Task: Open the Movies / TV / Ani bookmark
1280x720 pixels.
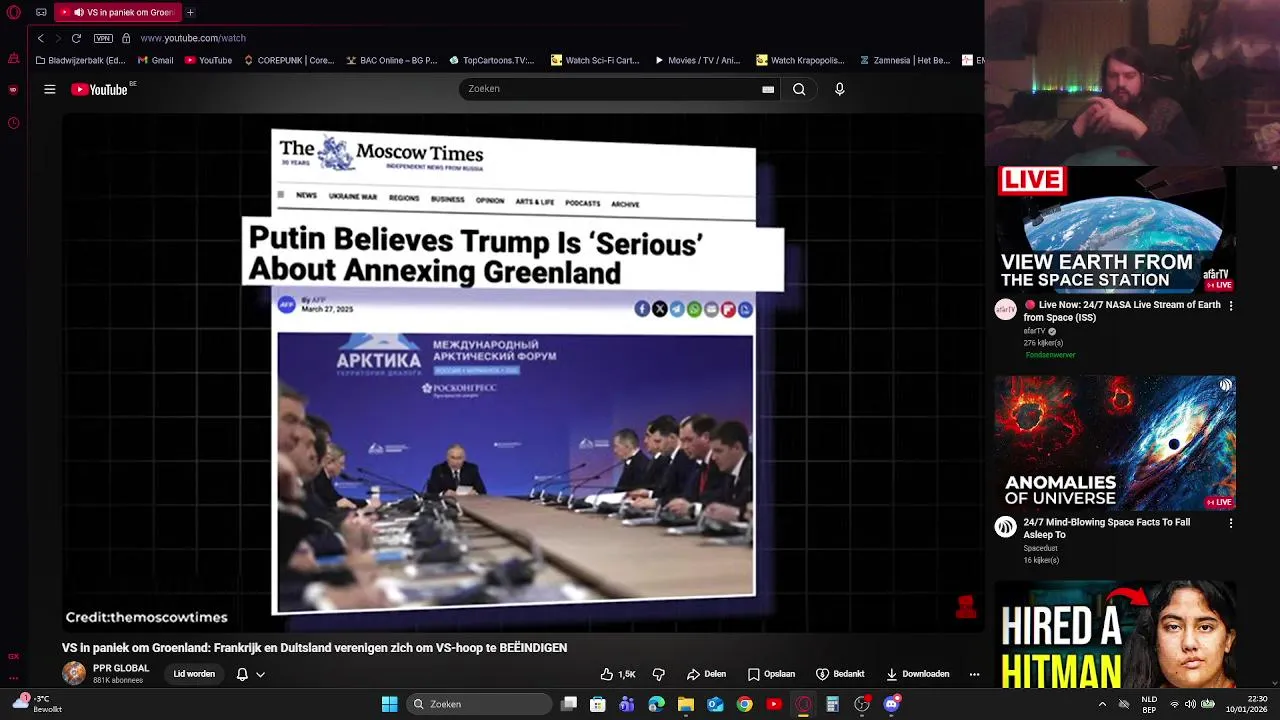Action: click(x=698, y=60)
